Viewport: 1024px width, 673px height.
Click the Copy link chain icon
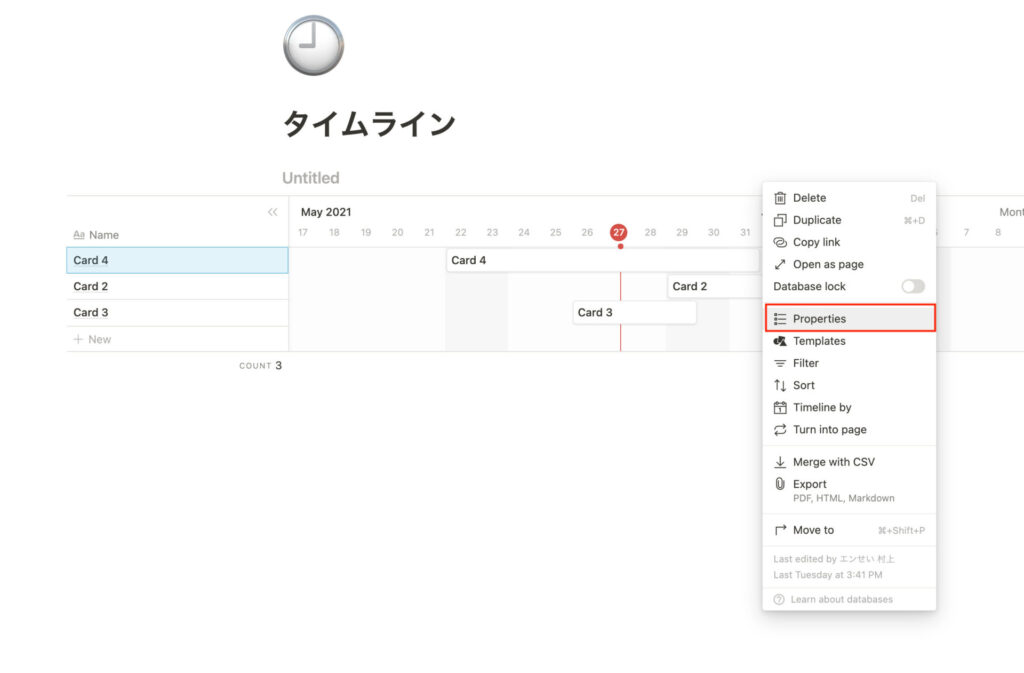[x=780, y=242]
